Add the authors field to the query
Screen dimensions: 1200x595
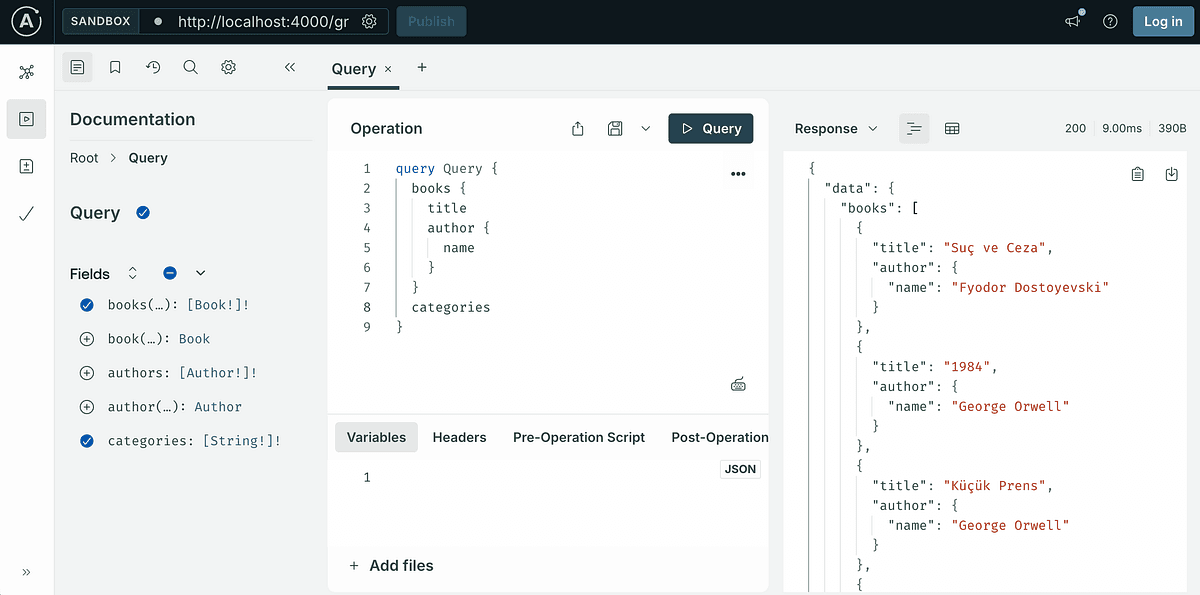[x=86, y=372]
